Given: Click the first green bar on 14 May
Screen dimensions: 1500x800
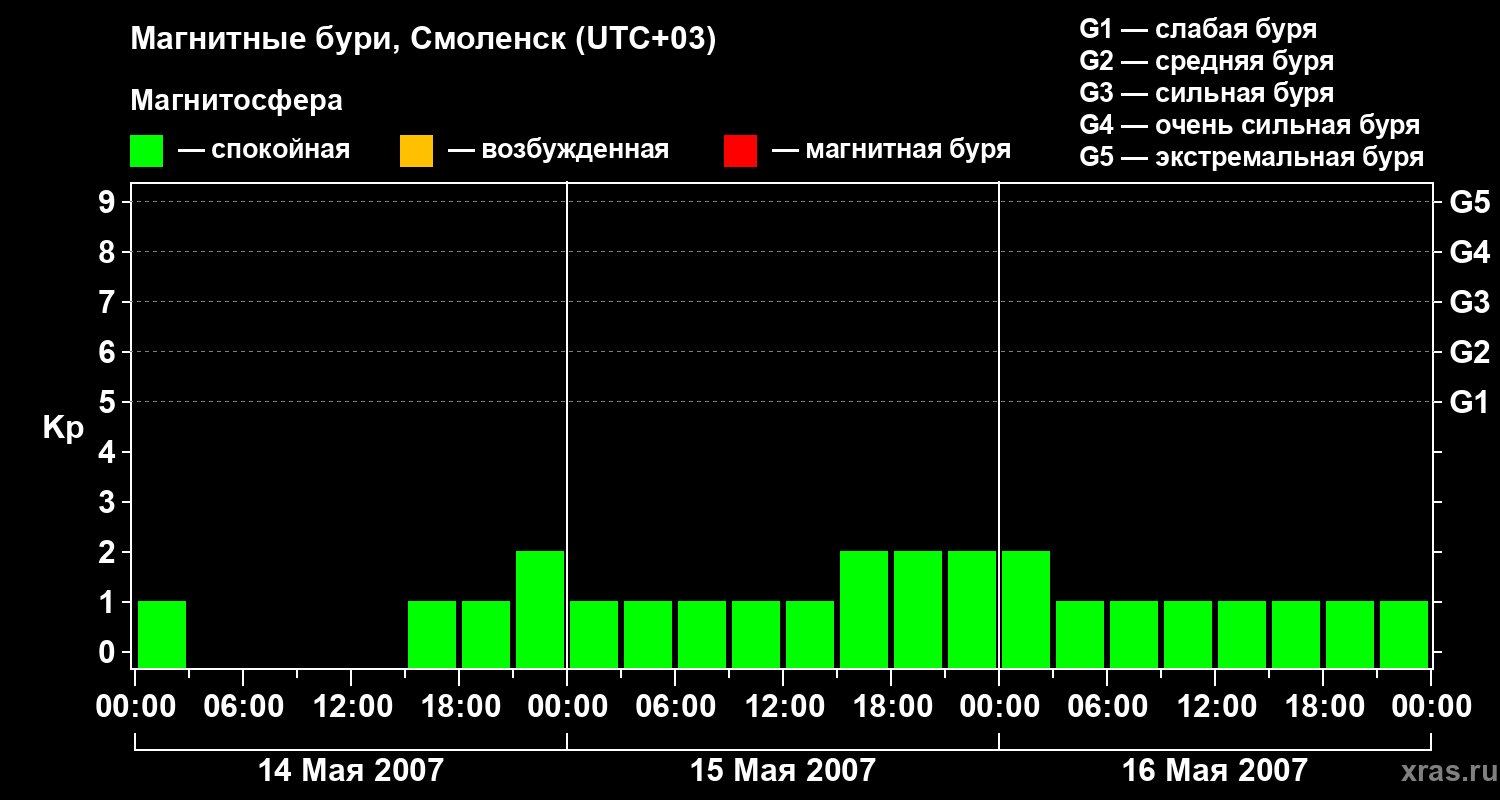Looking at the screenshot, I should pos(162,634).
